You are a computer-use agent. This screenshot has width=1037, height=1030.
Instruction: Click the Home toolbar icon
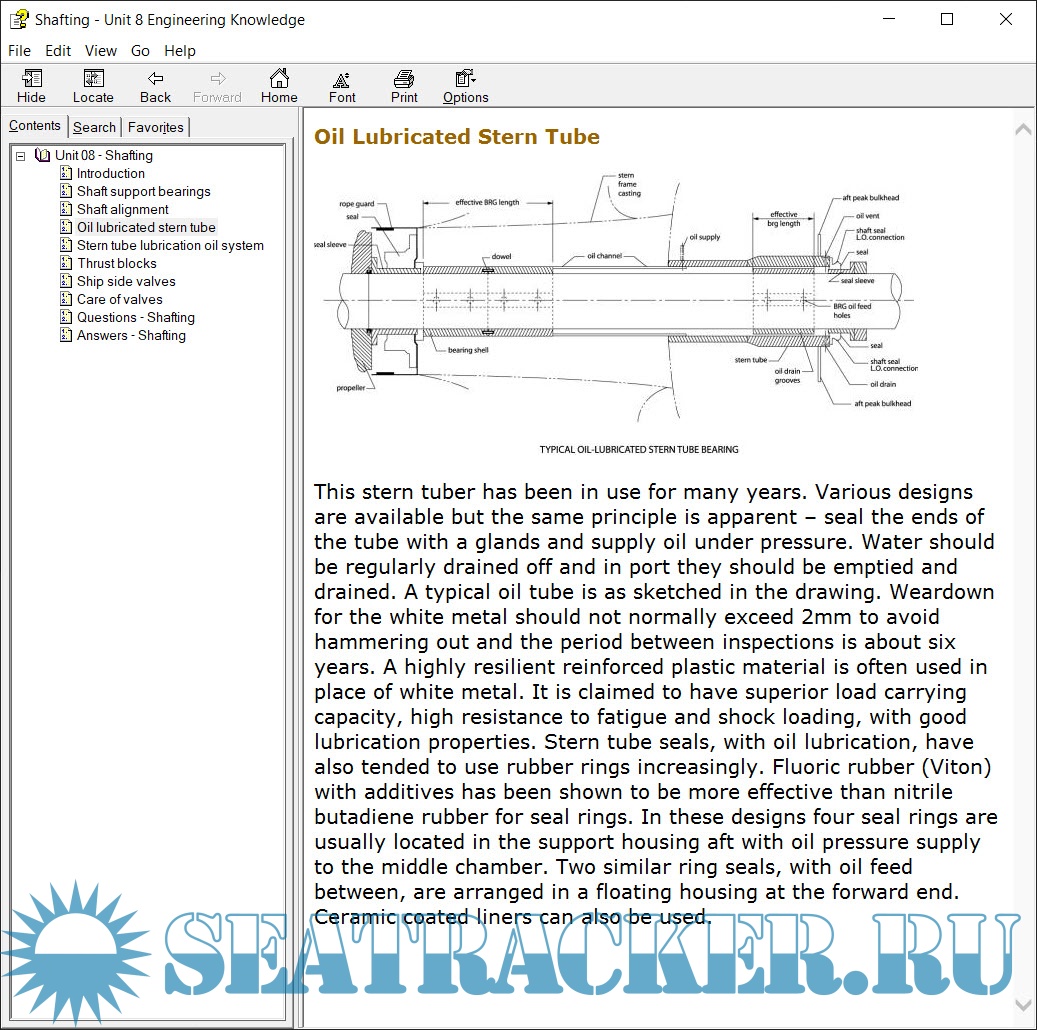[x=279, y=80]
